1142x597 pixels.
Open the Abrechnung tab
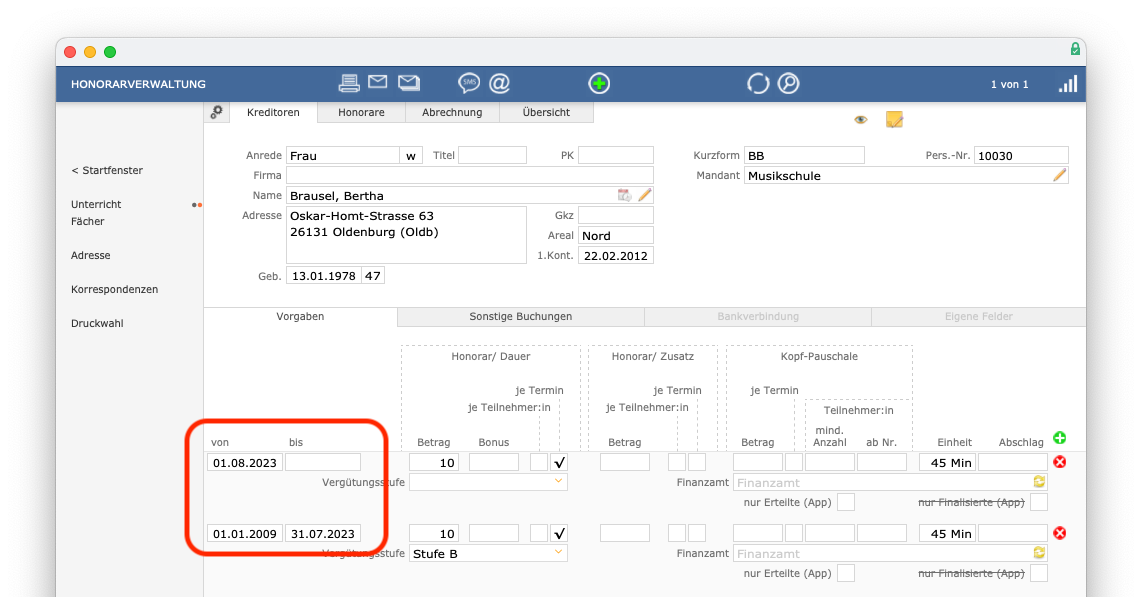point(452,112)
